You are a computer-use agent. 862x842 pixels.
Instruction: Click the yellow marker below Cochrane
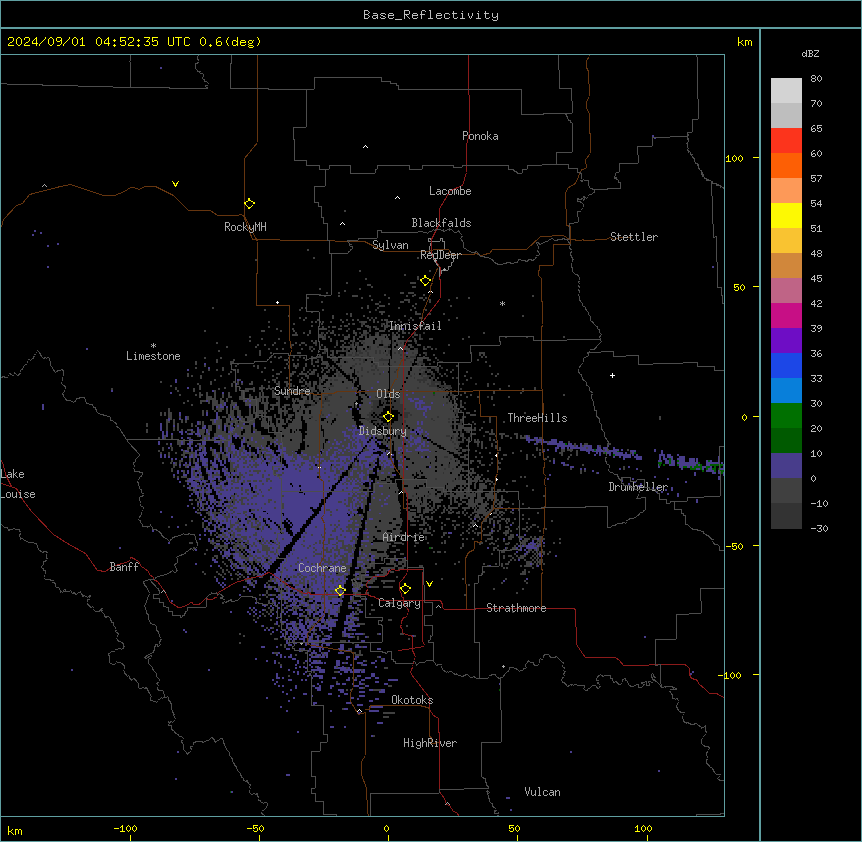340,590
